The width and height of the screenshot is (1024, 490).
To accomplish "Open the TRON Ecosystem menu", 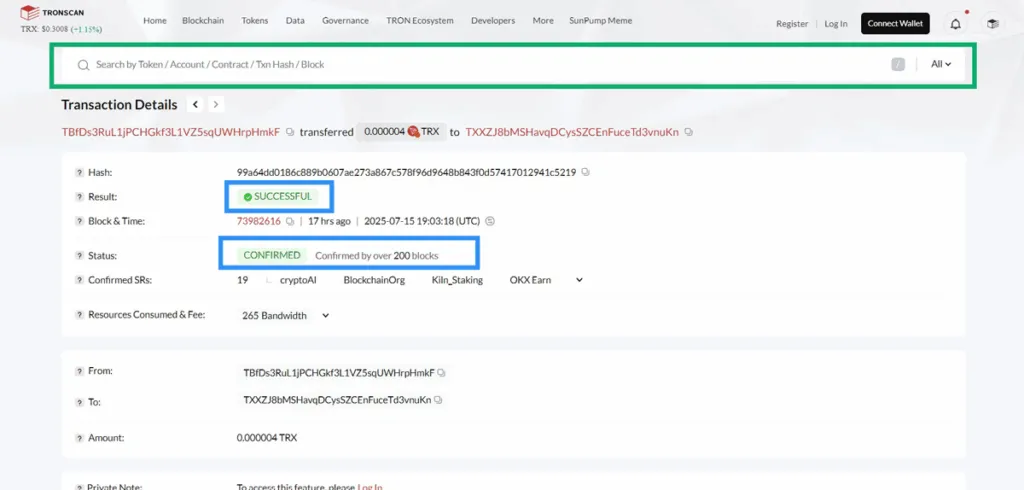I will pos(420,20).
